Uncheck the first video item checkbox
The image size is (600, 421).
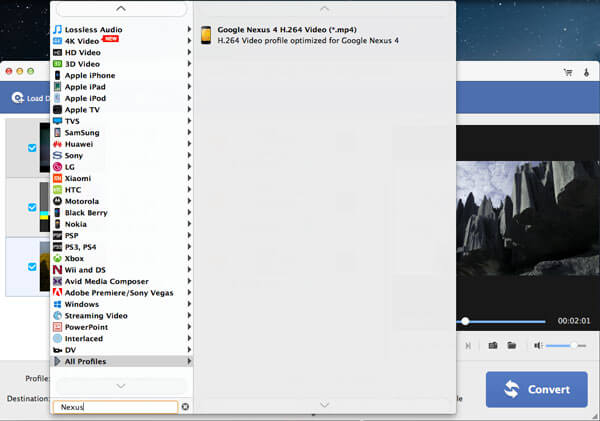[32, 148]
